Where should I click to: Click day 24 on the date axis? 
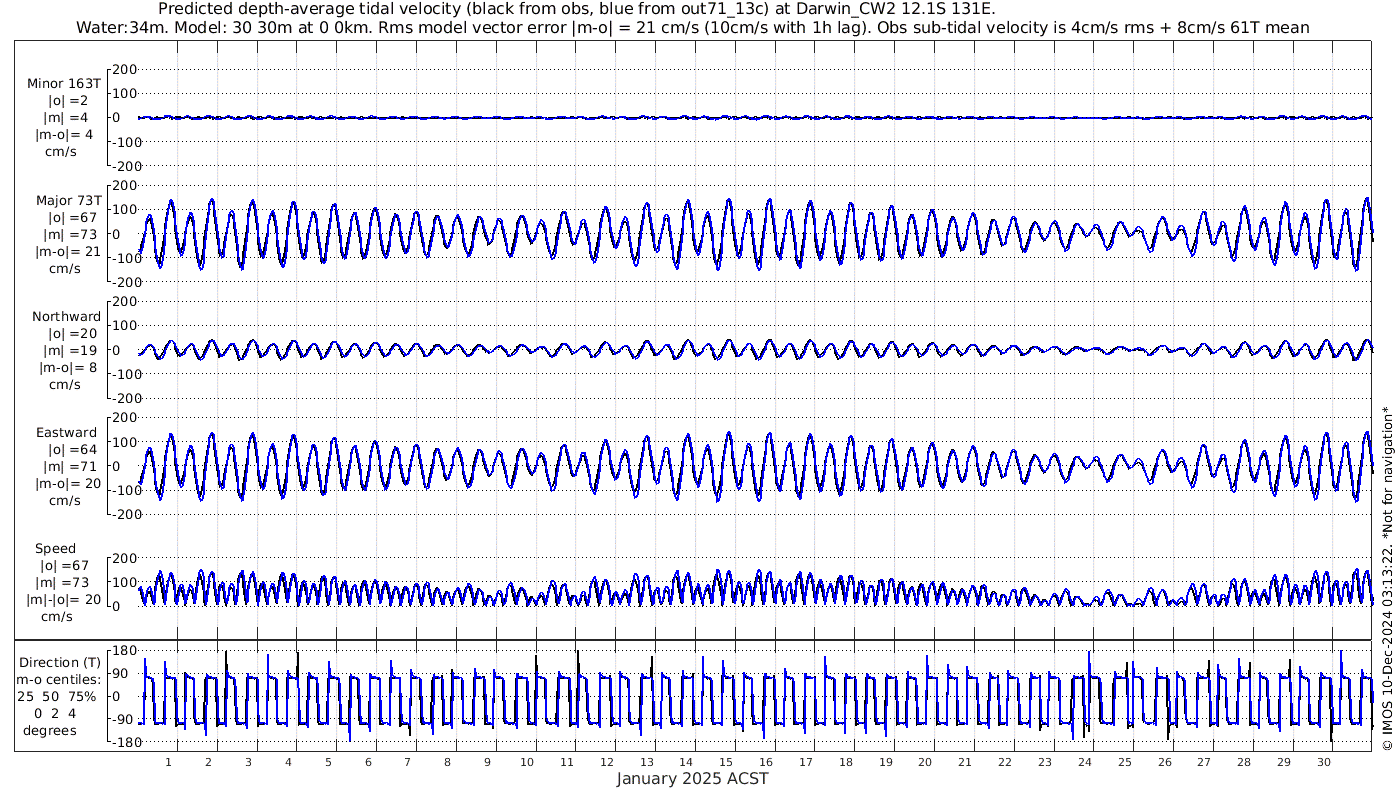[x=1084, y=763]
